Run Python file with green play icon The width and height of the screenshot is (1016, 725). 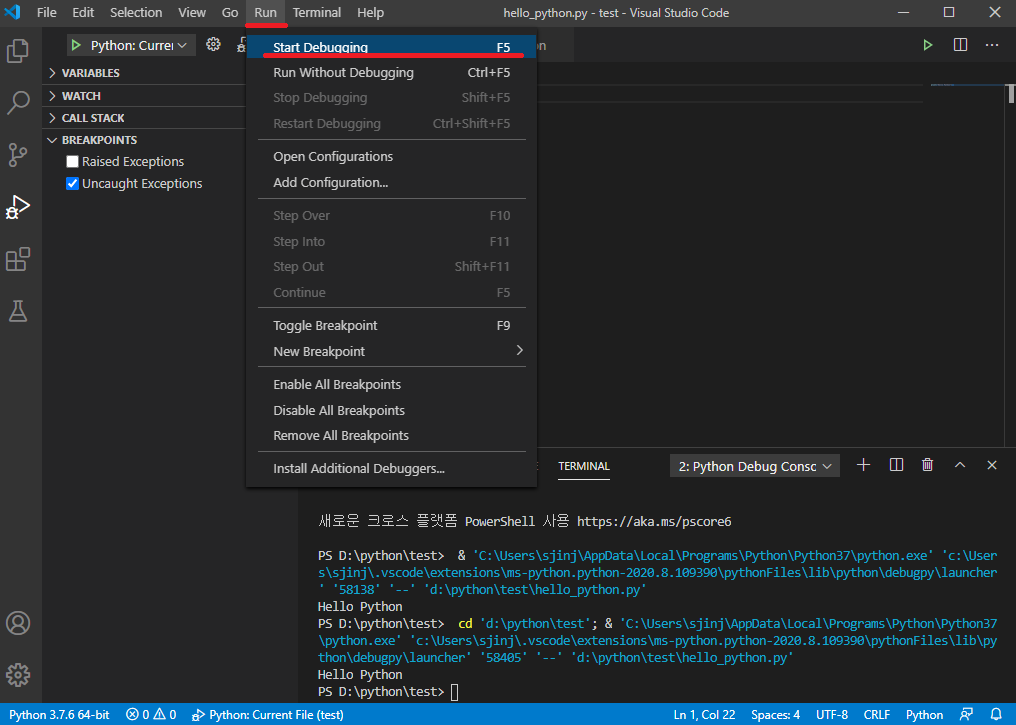pyautogui.click(x=928, y=45)
